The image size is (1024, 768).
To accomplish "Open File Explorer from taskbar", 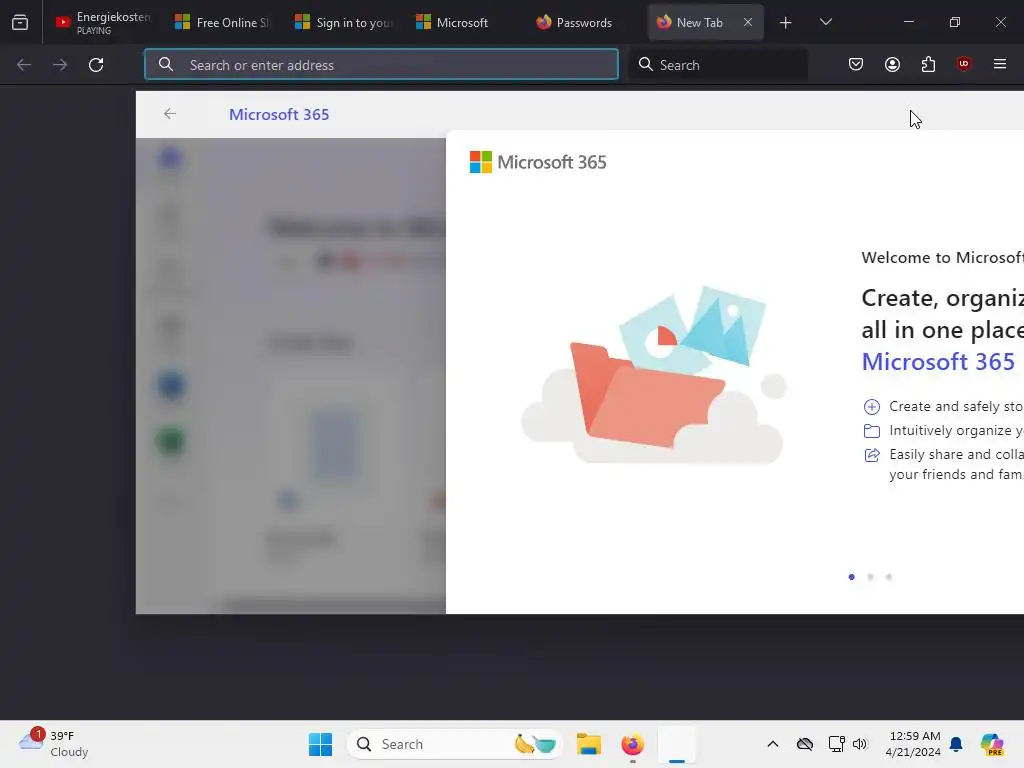I will pos(588,744).
